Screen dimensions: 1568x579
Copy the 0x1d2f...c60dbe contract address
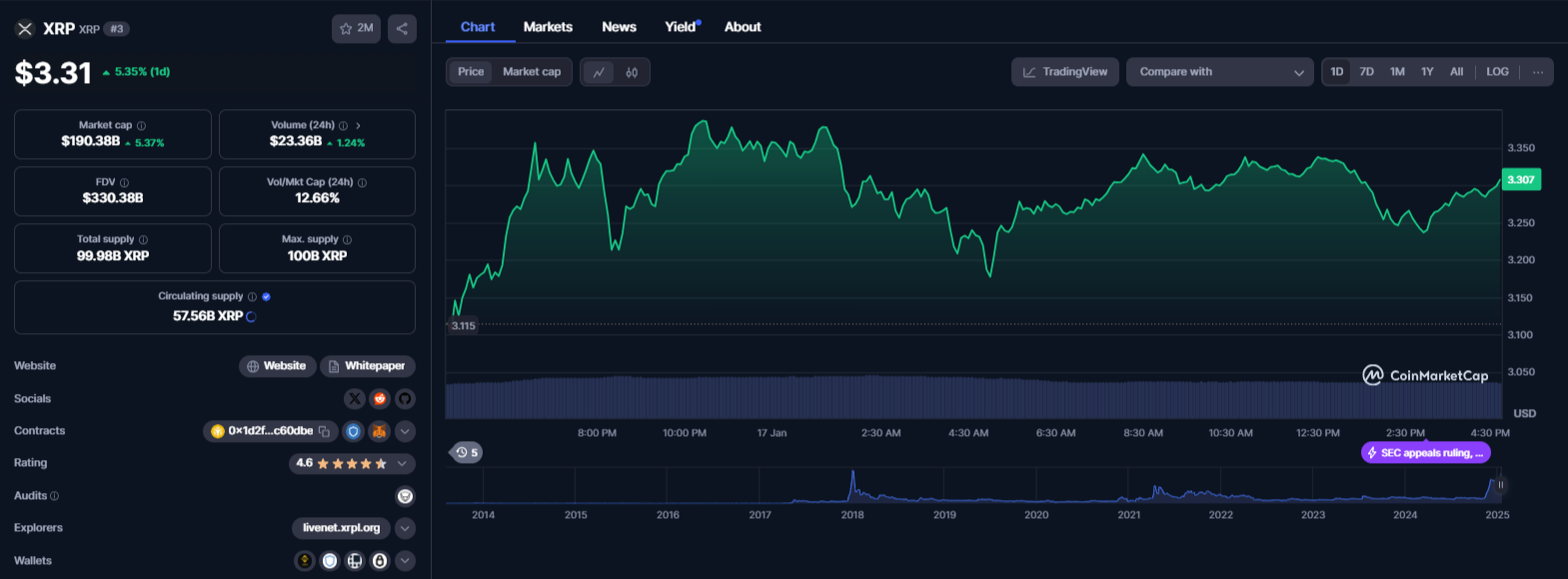pyautogui.click(x=324, y=432)
